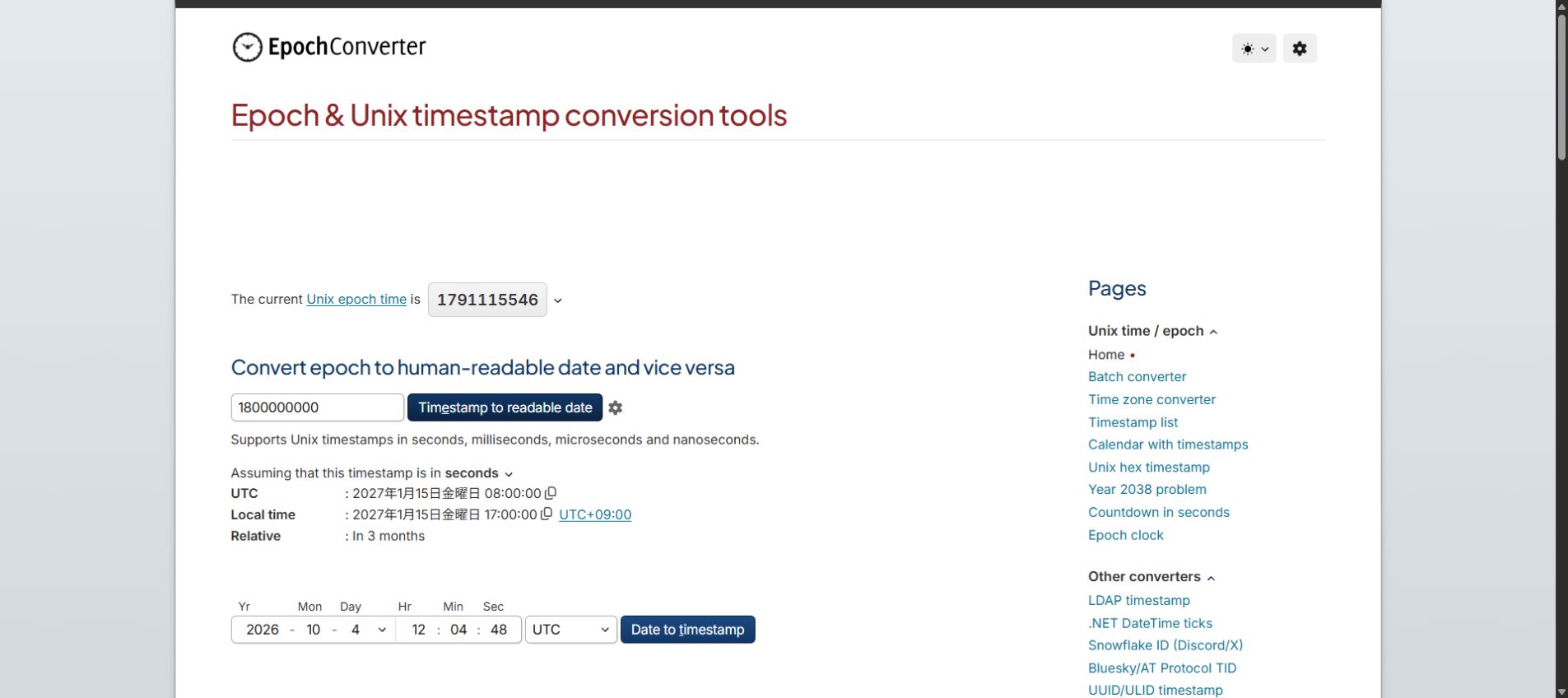This screenshot has height=698, width=1568.
Task: Open Bluesky/AT Protocol TID converter
Action: tap(1162, 668)
